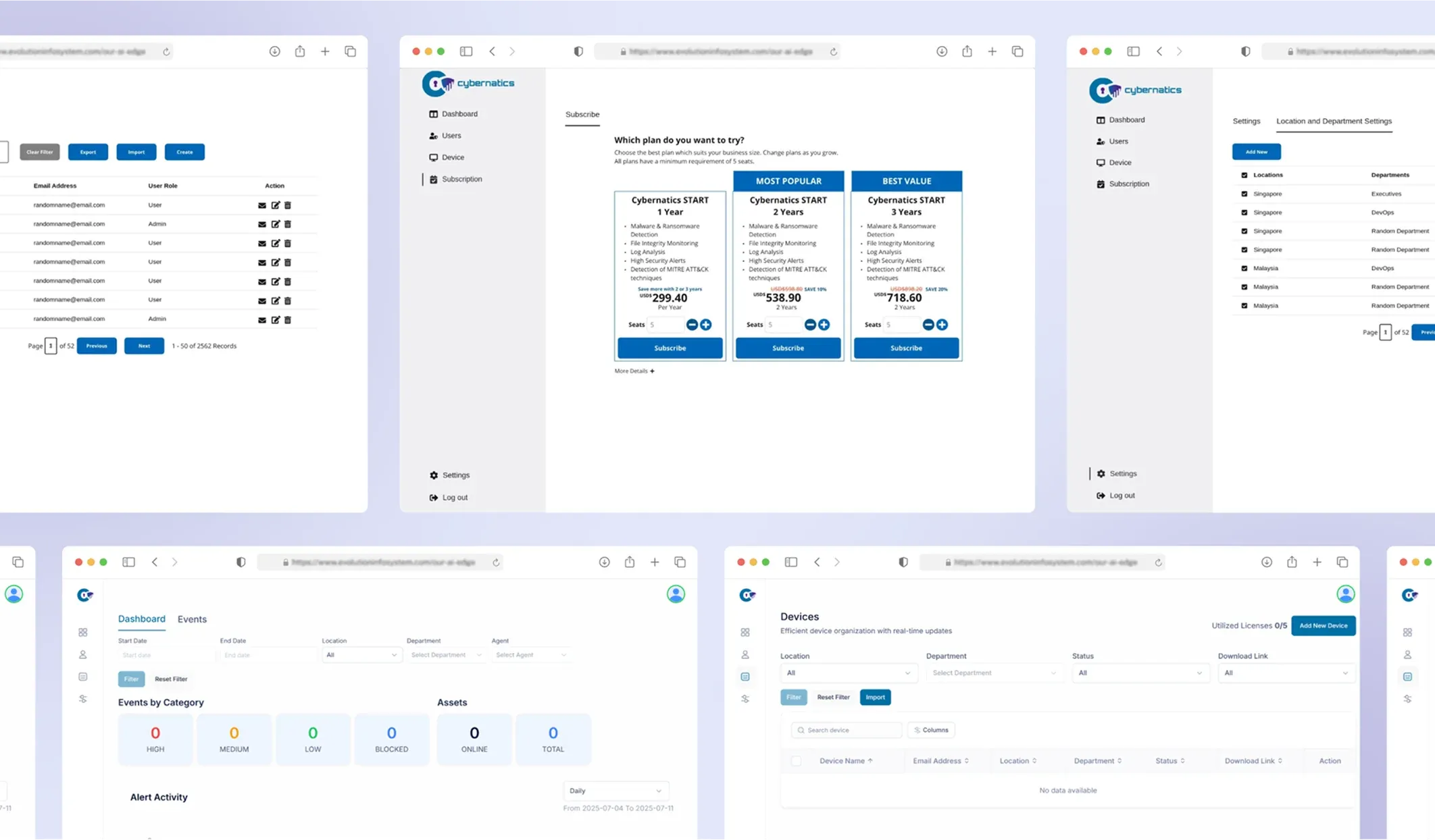
Task: Open the Daily dropdown in Alert Activity
Action: [615, 791]
